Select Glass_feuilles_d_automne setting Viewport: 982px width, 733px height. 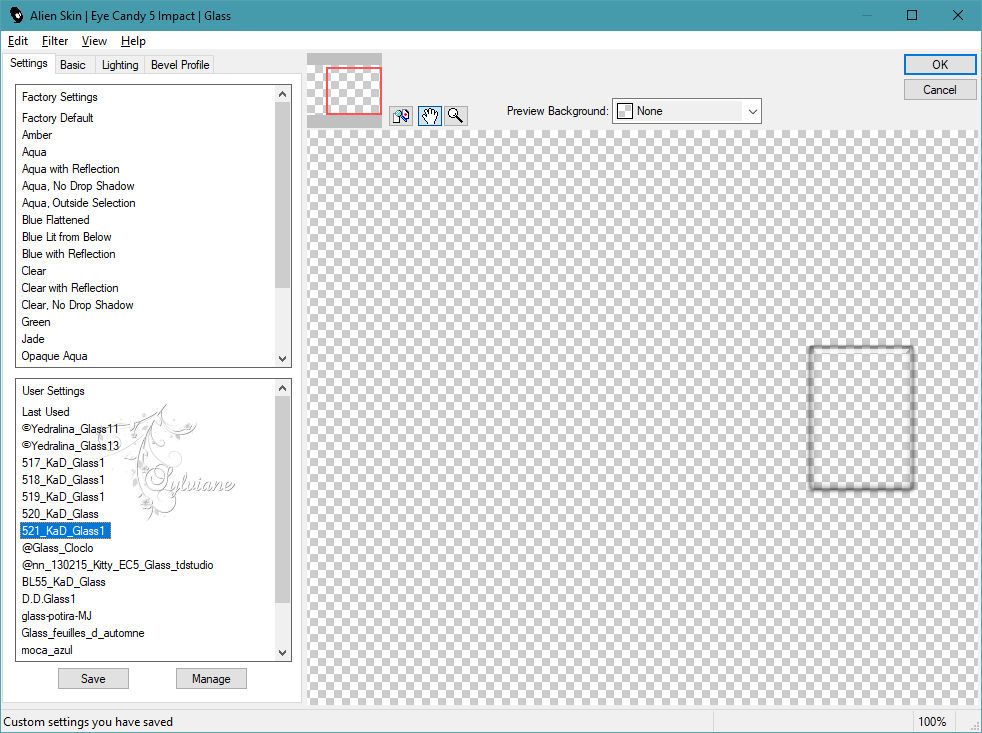point(83,633)
